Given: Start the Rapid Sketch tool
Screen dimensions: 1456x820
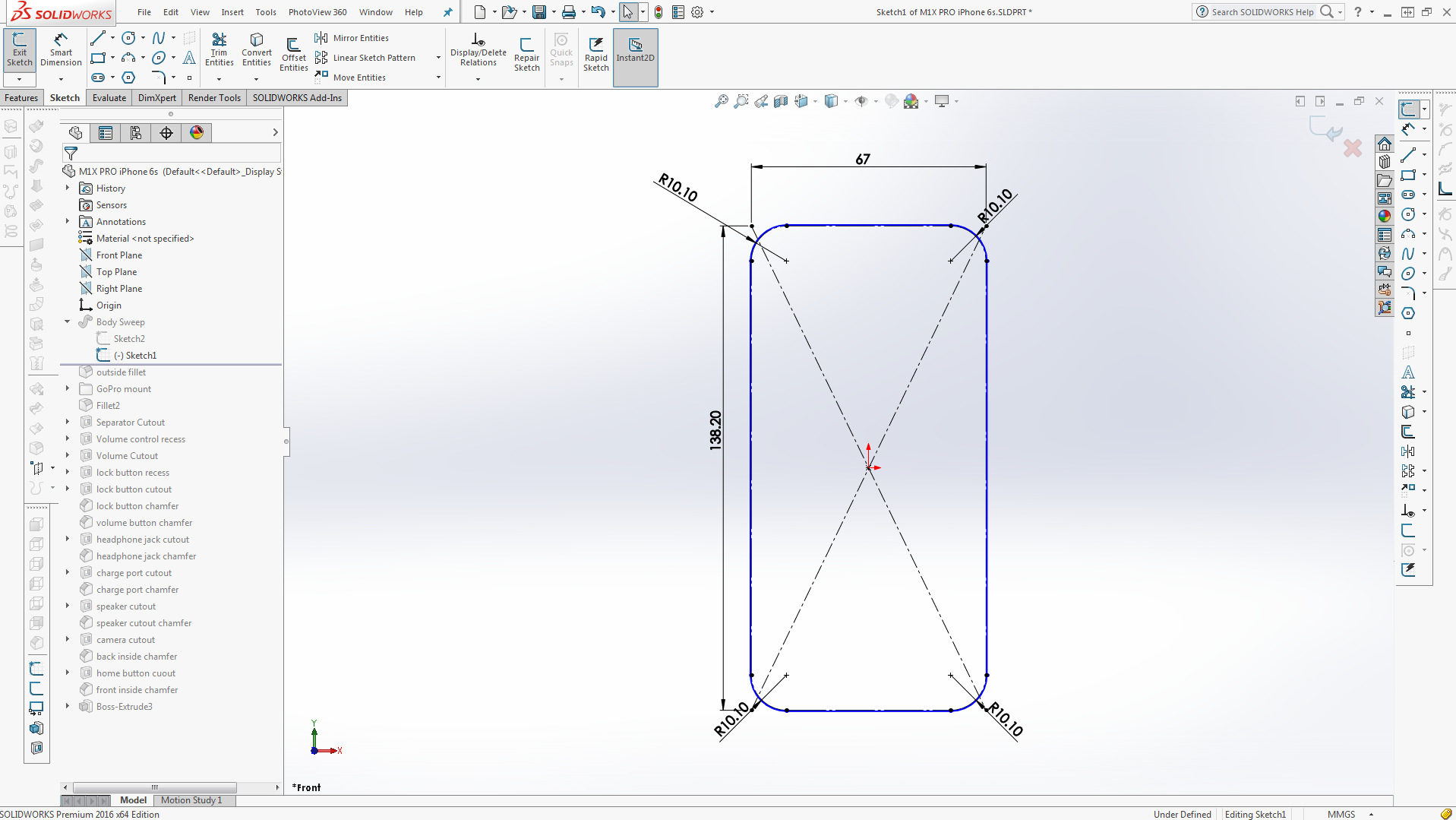Looking at the screenshot, I should pyautogui.click(x=595, y=54).
